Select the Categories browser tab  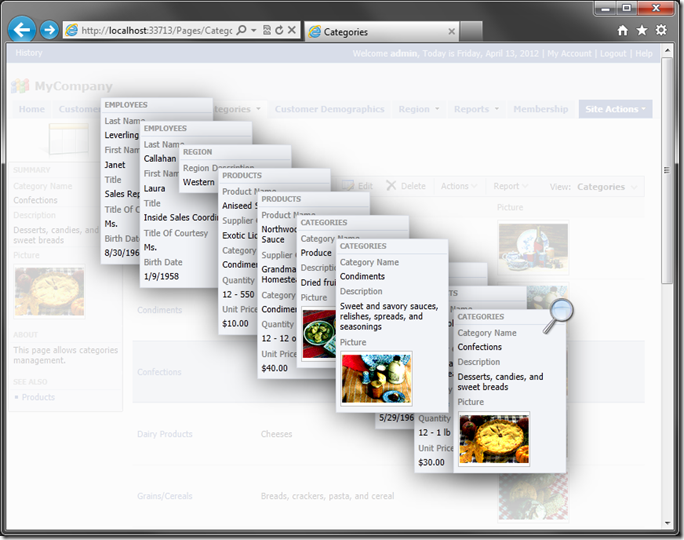coord(382,31)
